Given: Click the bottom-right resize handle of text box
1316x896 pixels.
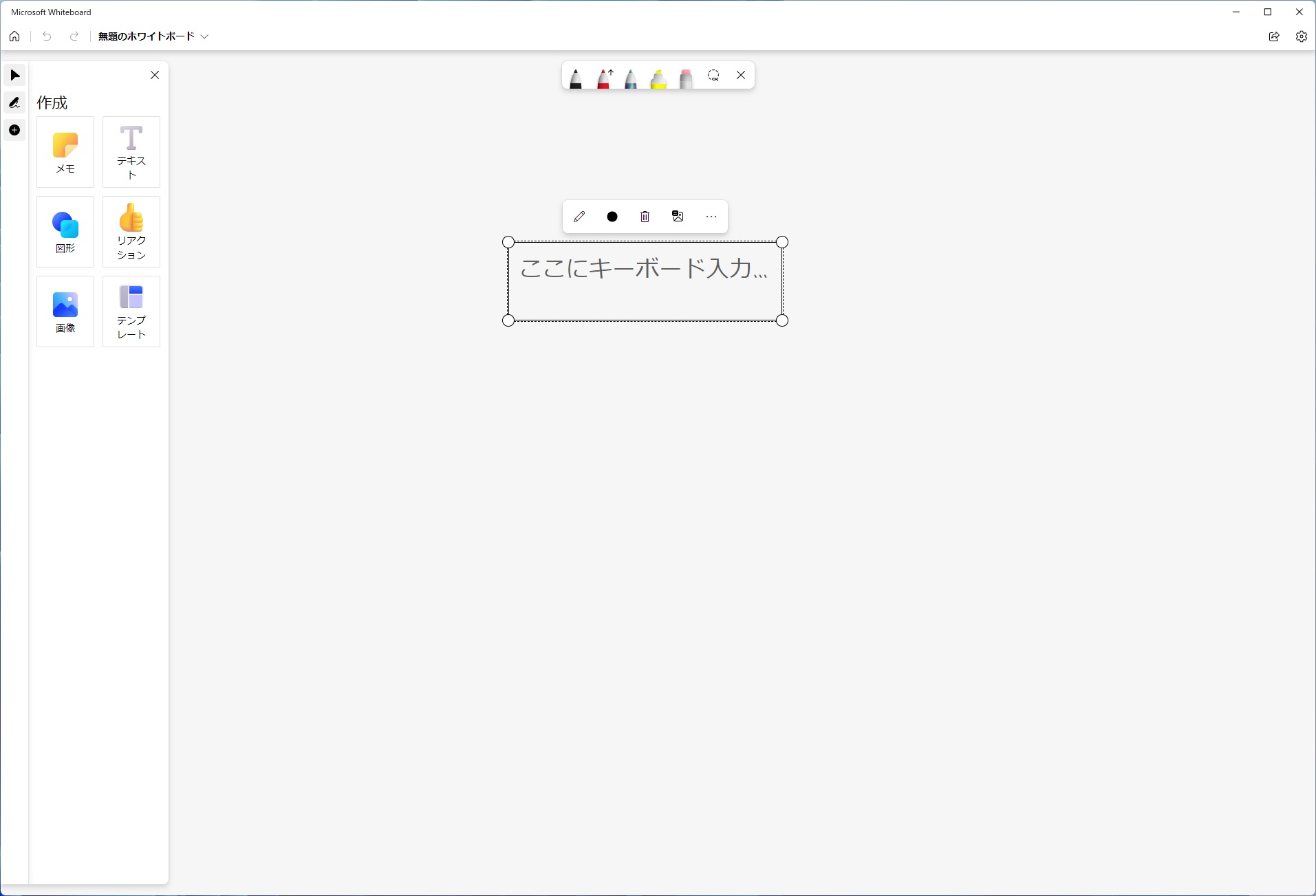Looking at the screenshot, I should point(782,320).
